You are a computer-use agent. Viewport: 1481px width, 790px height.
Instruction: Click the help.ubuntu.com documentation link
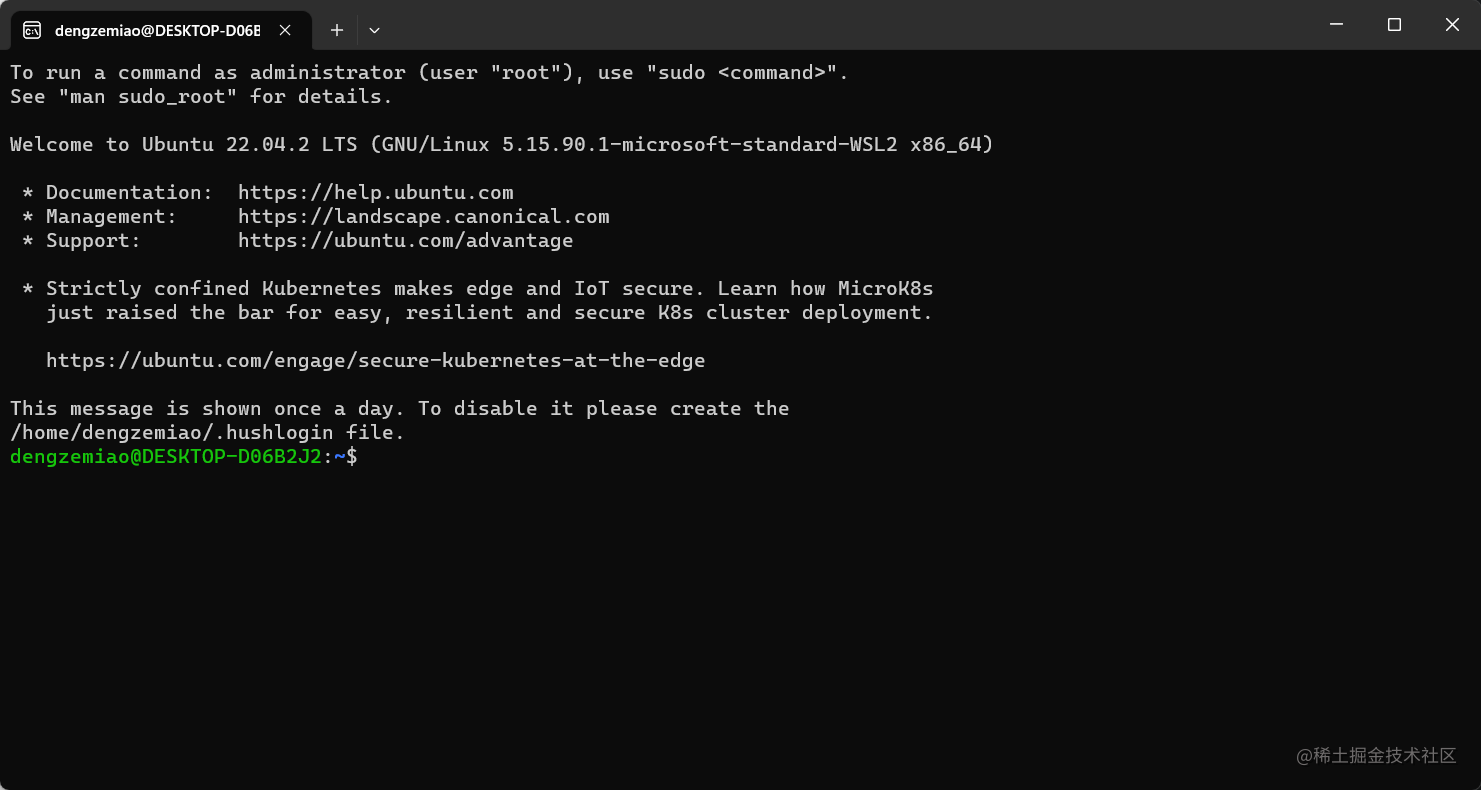(375, 192)
